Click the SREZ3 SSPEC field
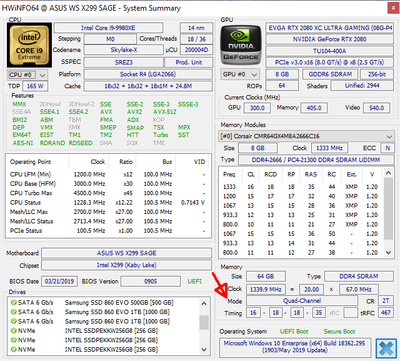The height and width of the screenshot is (361, 400). coord(124,62)
